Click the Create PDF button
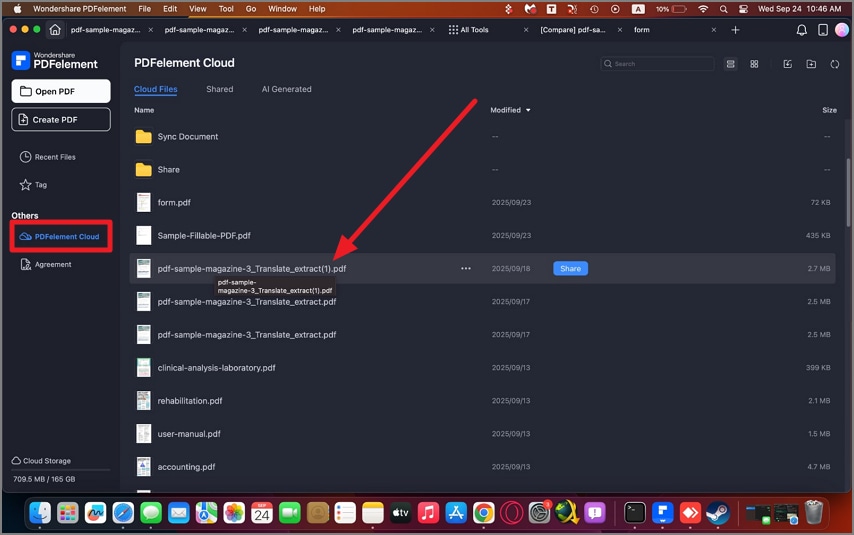 click(61, 120)
